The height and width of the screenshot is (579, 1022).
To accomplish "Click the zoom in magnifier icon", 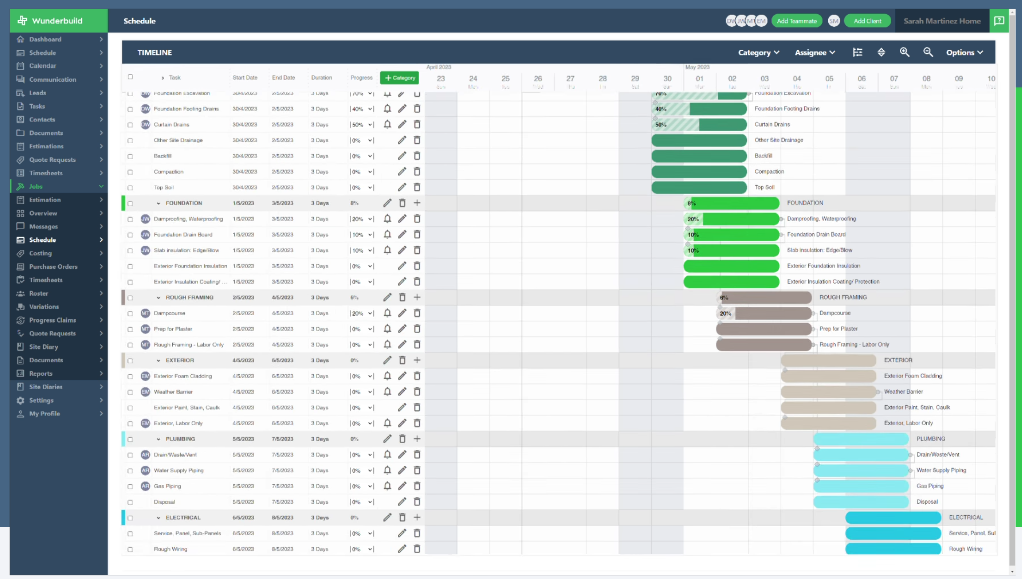I will click(x=904, y=52).
